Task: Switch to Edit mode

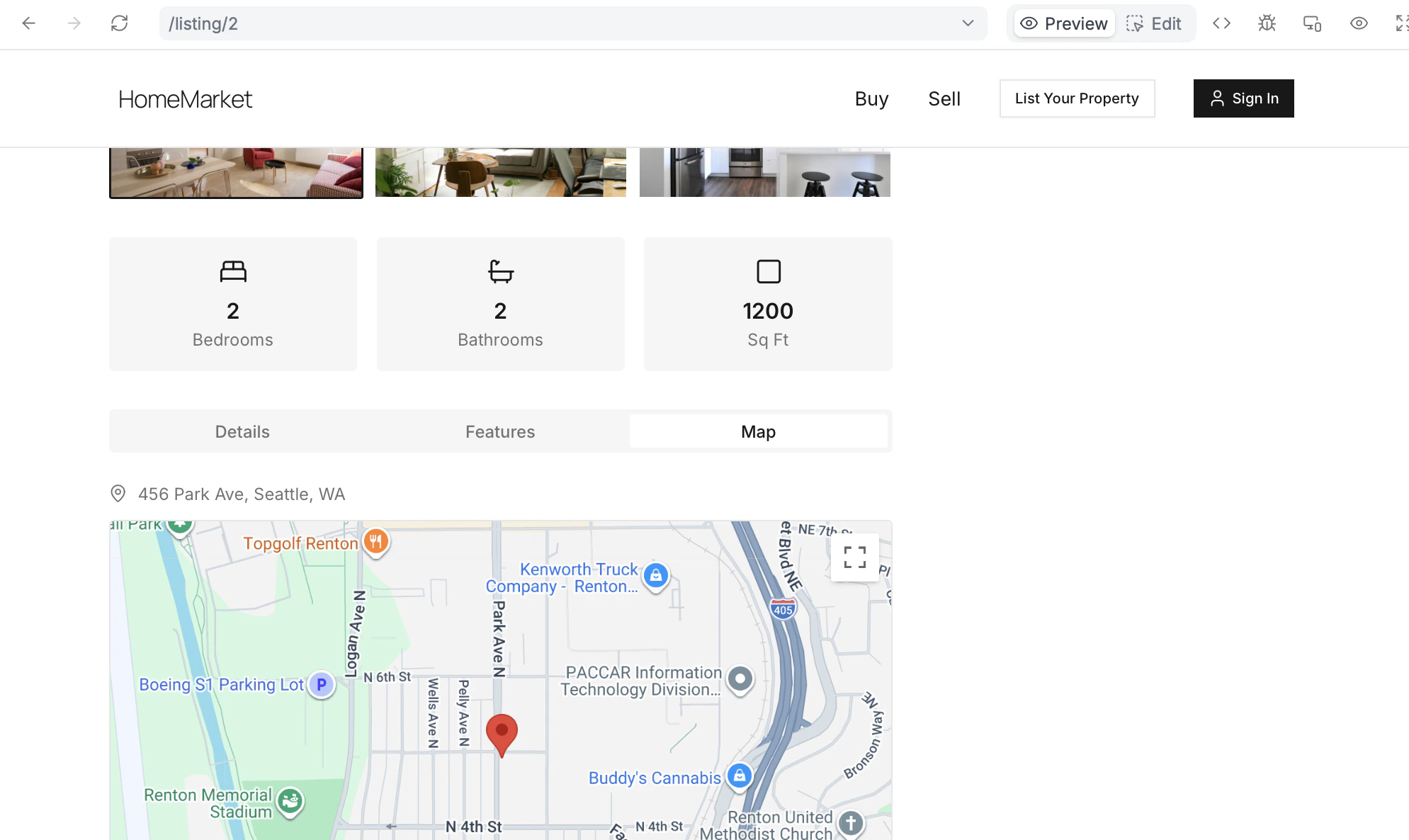Action: 1154,23
